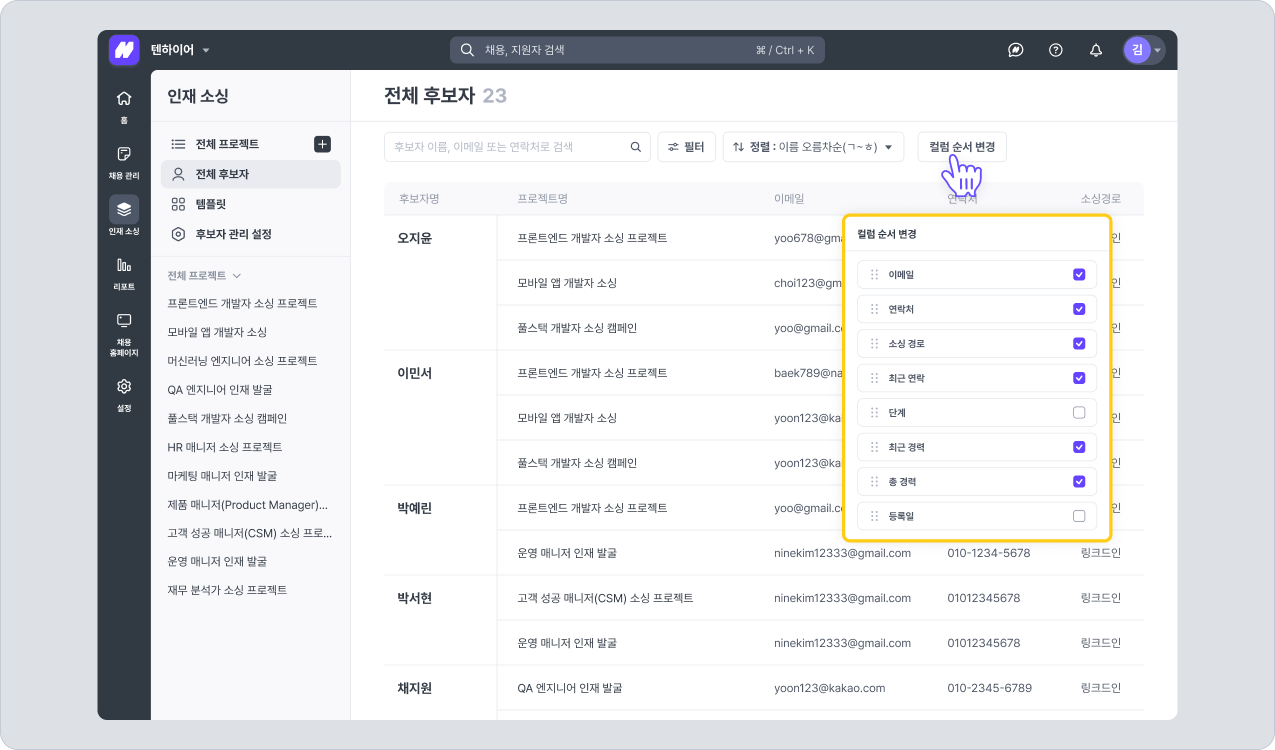
Task: Click the drag handle for 이메일 column
Action: (x=874, y=274)
